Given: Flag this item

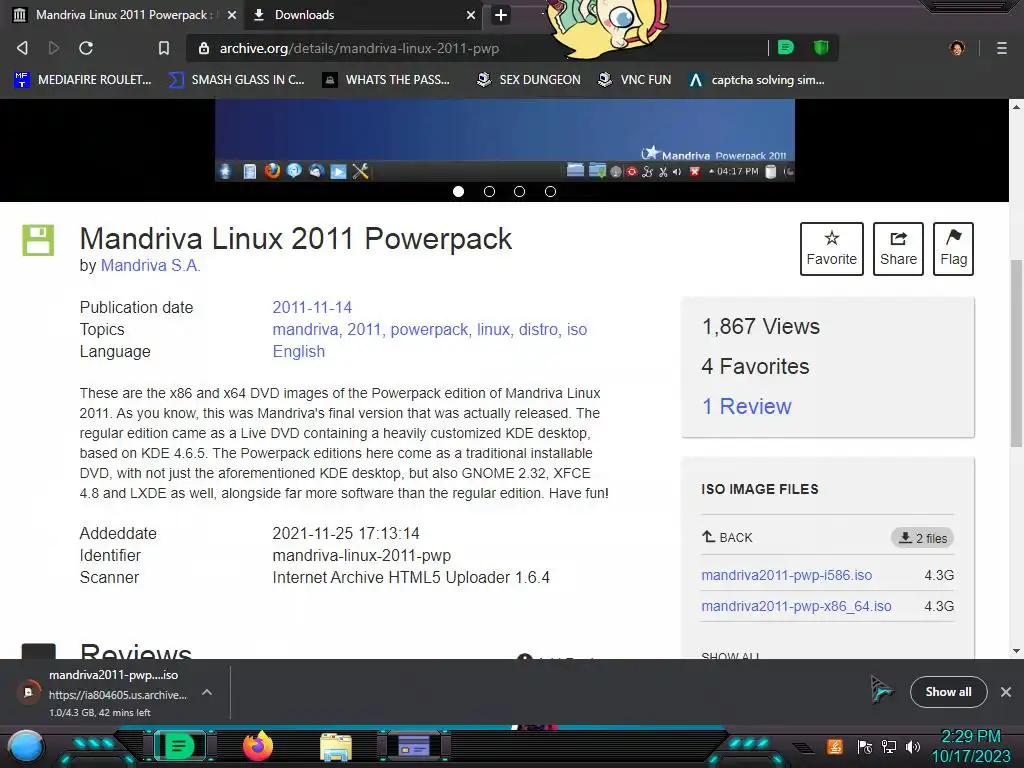Looking at the screenshot, I should pos(953,249).
